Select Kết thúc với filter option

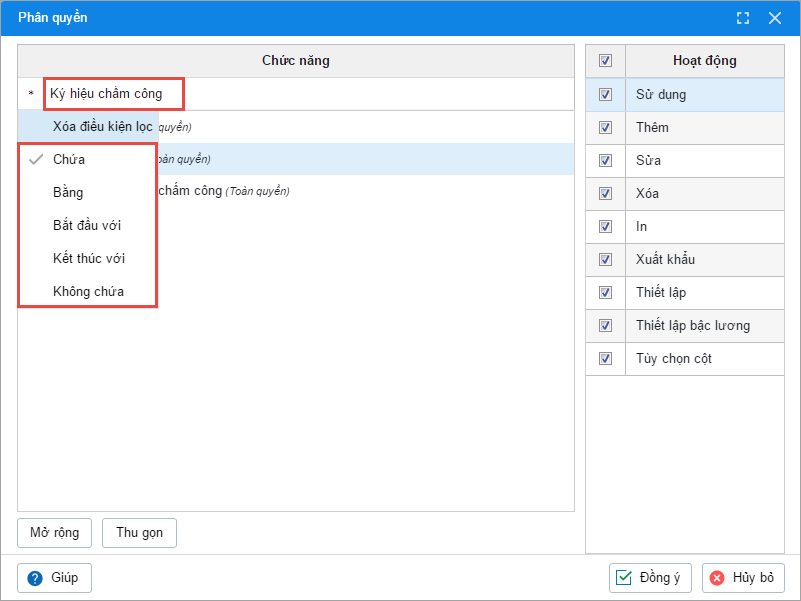pyautogui.click(x=89, y=259)
